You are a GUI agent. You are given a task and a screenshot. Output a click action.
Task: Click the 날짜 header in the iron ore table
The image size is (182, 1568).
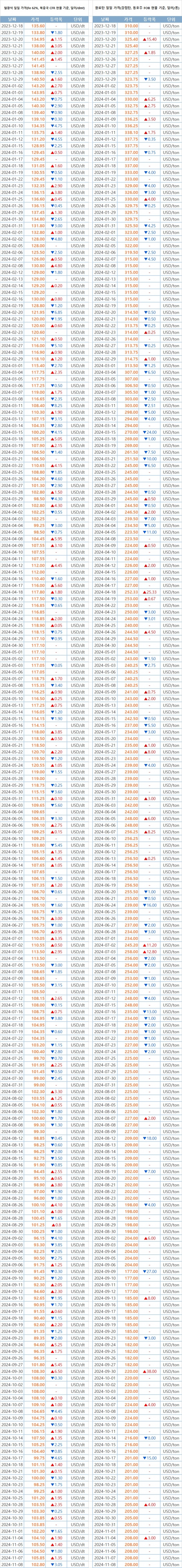click(x=15, y=18)
